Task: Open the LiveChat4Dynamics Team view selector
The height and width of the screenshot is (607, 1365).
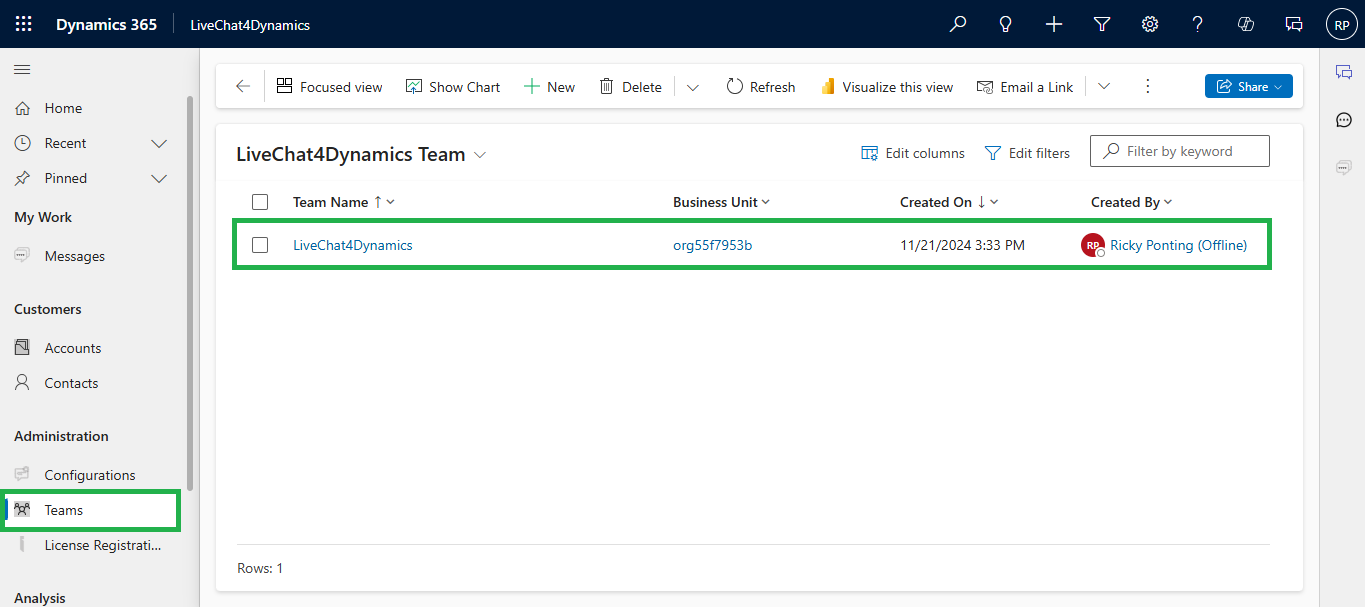Action: click(x=480, y=155)
